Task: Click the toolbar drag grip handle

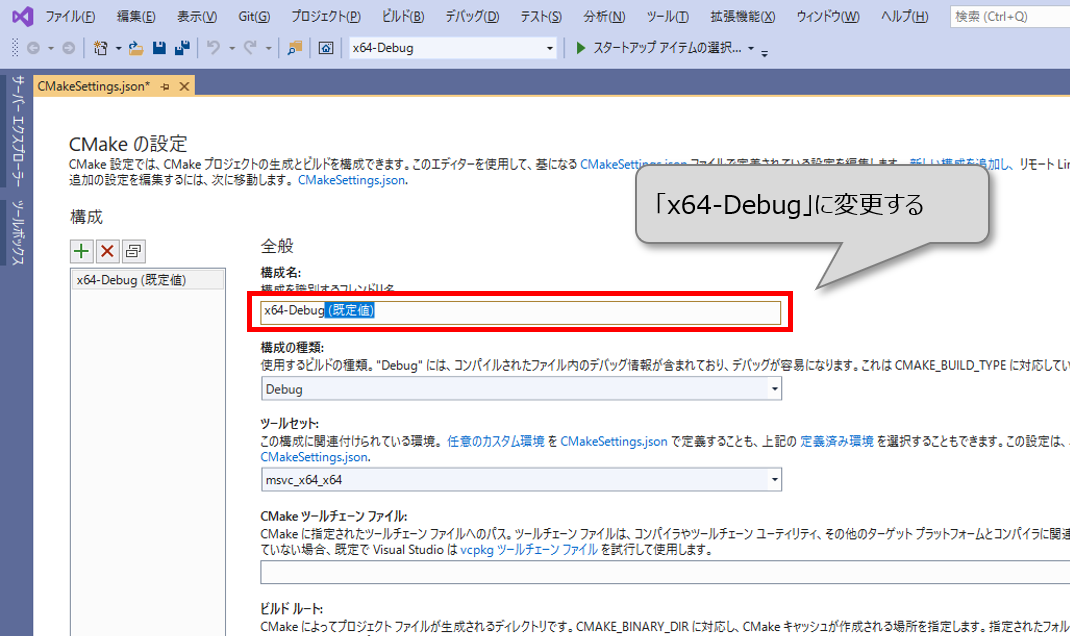Action: tap(15, 48)
